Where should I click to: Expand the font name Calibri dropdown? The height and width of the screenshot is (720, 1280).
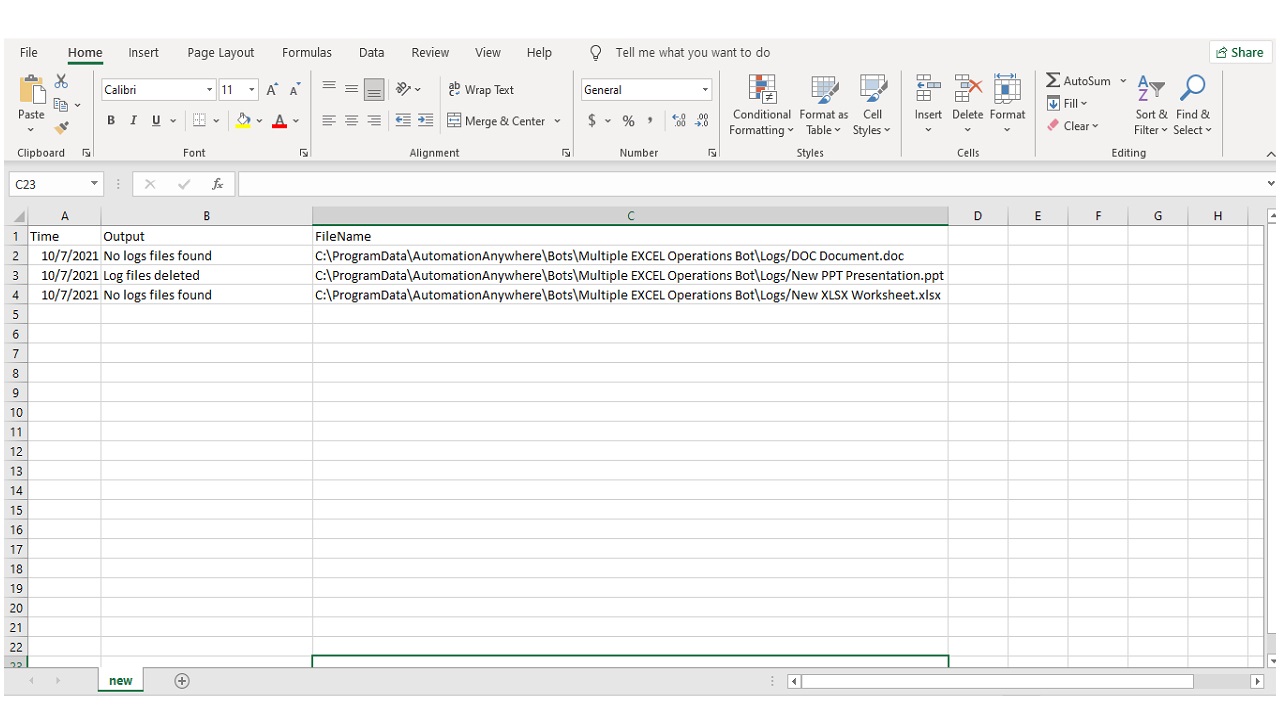click(x=209, y=90)
